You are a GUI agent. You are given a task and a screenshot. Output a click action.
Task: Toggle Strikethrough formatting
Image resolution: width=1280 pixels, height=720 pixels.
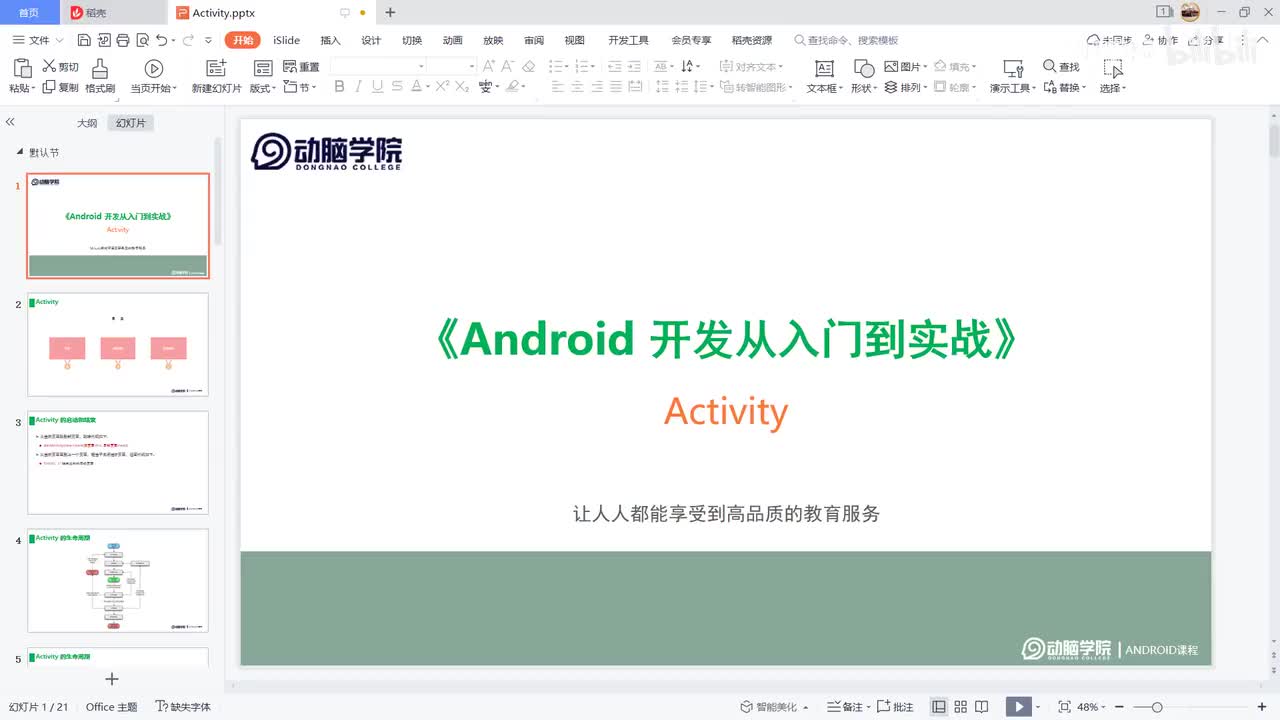(x=397, y=87)
